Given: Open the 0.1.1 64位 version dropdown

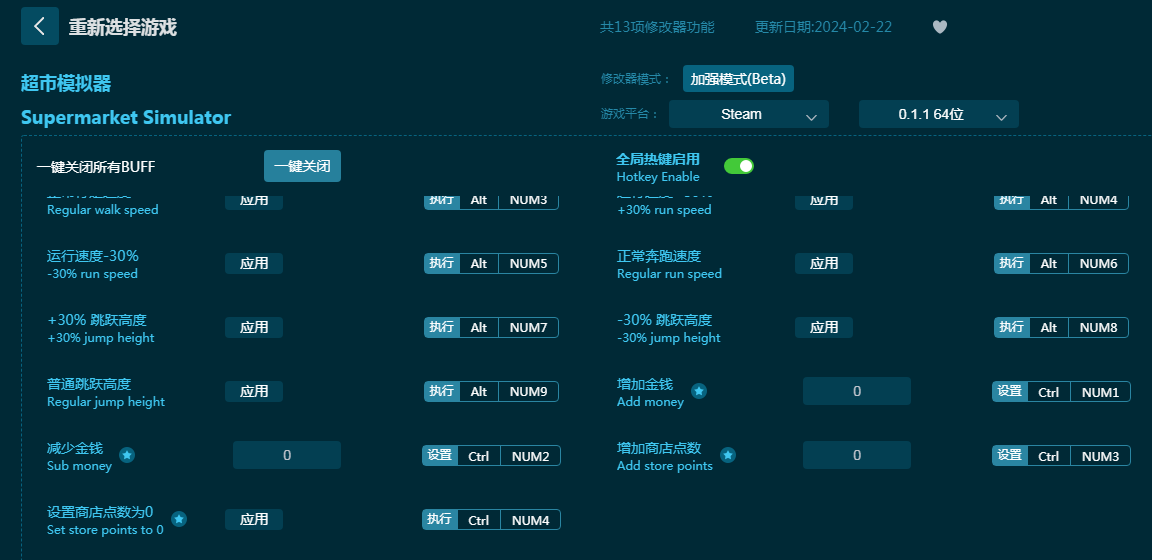Looking at the screenshot, I should click(939, 114).
